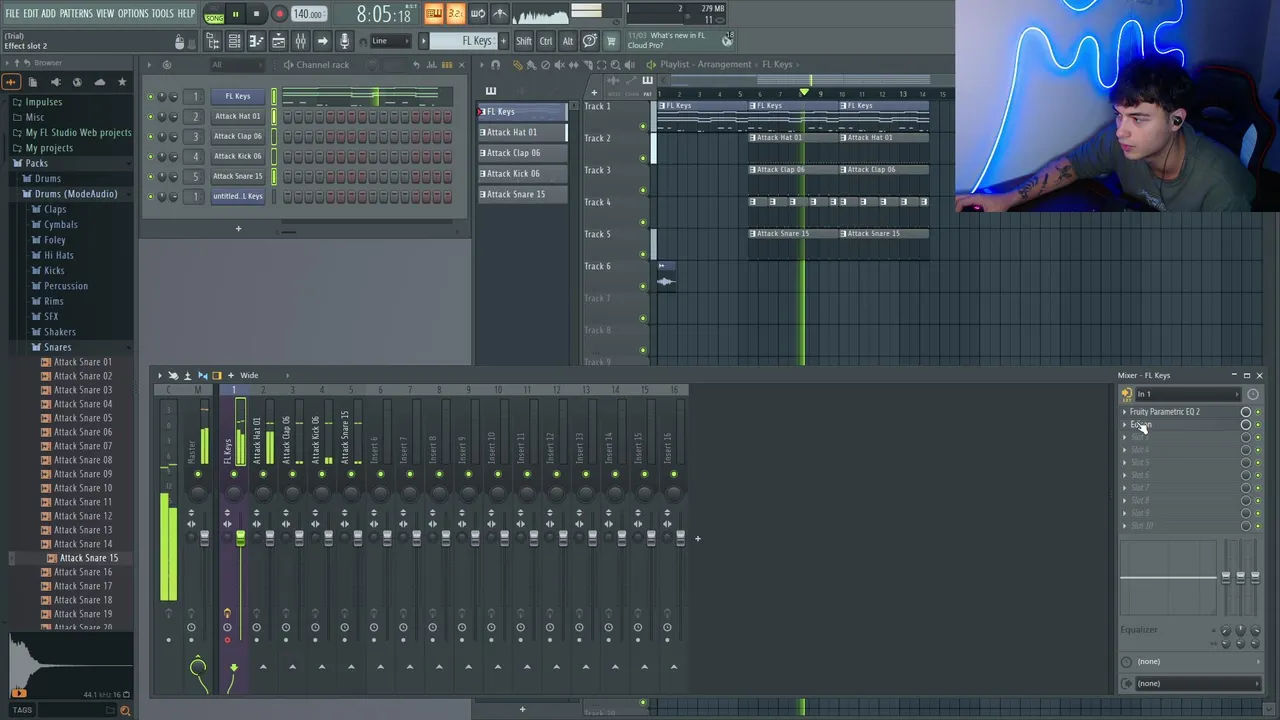Open the HELP menu

point(186,13)
